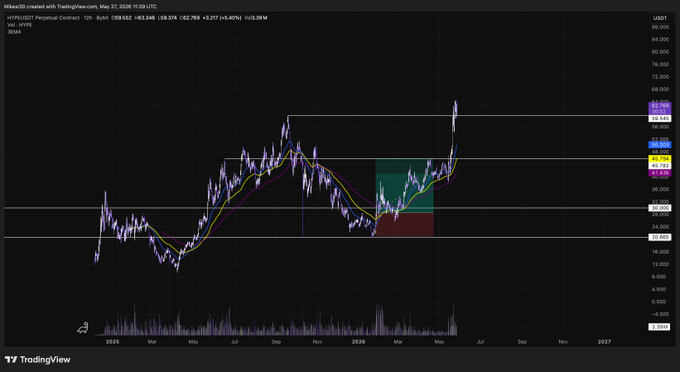Click the 2026 label on time axis
The height and width of the screenshot is (372, 680).
(x=358, y=342)
